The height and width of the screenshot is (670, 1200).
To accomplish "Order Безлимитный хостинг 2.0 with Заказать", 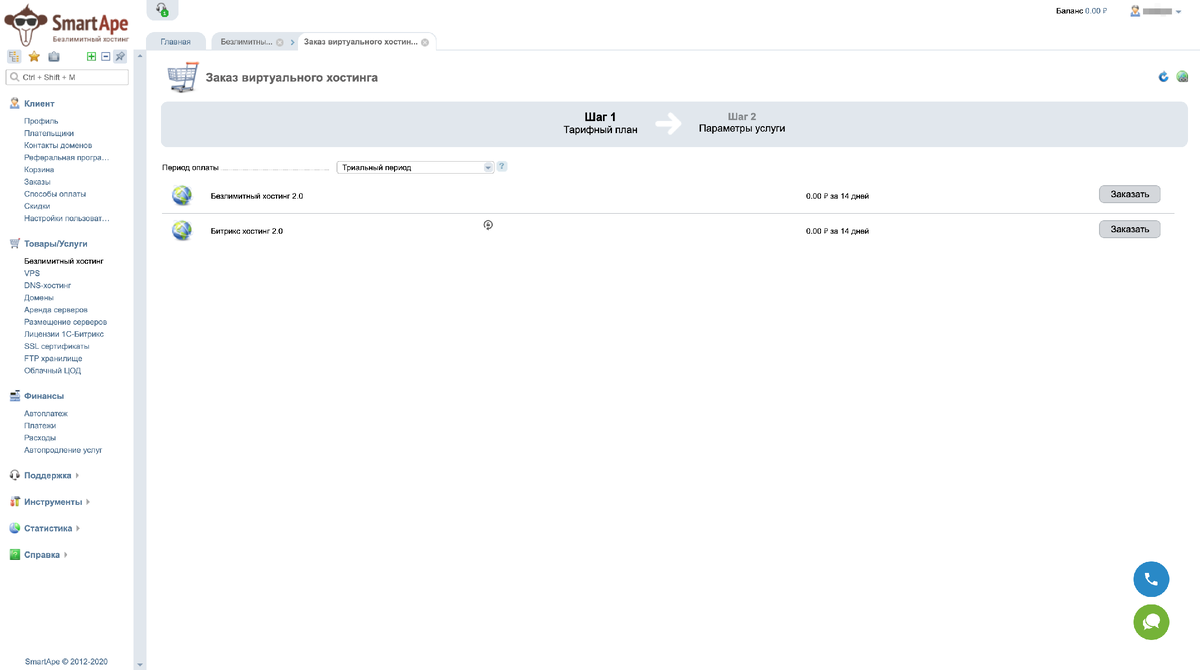I will pyautogui.click(x=1129, y=193).
